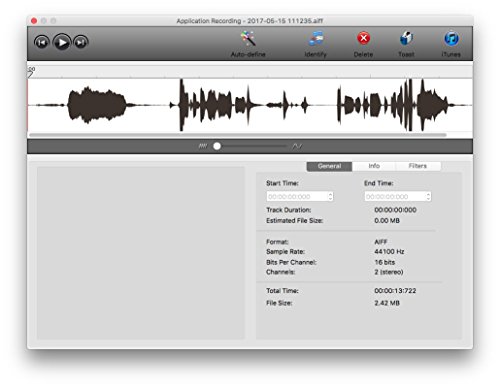
Task: Run Auto-define with the magic wand icon
Action: point(248,39)
